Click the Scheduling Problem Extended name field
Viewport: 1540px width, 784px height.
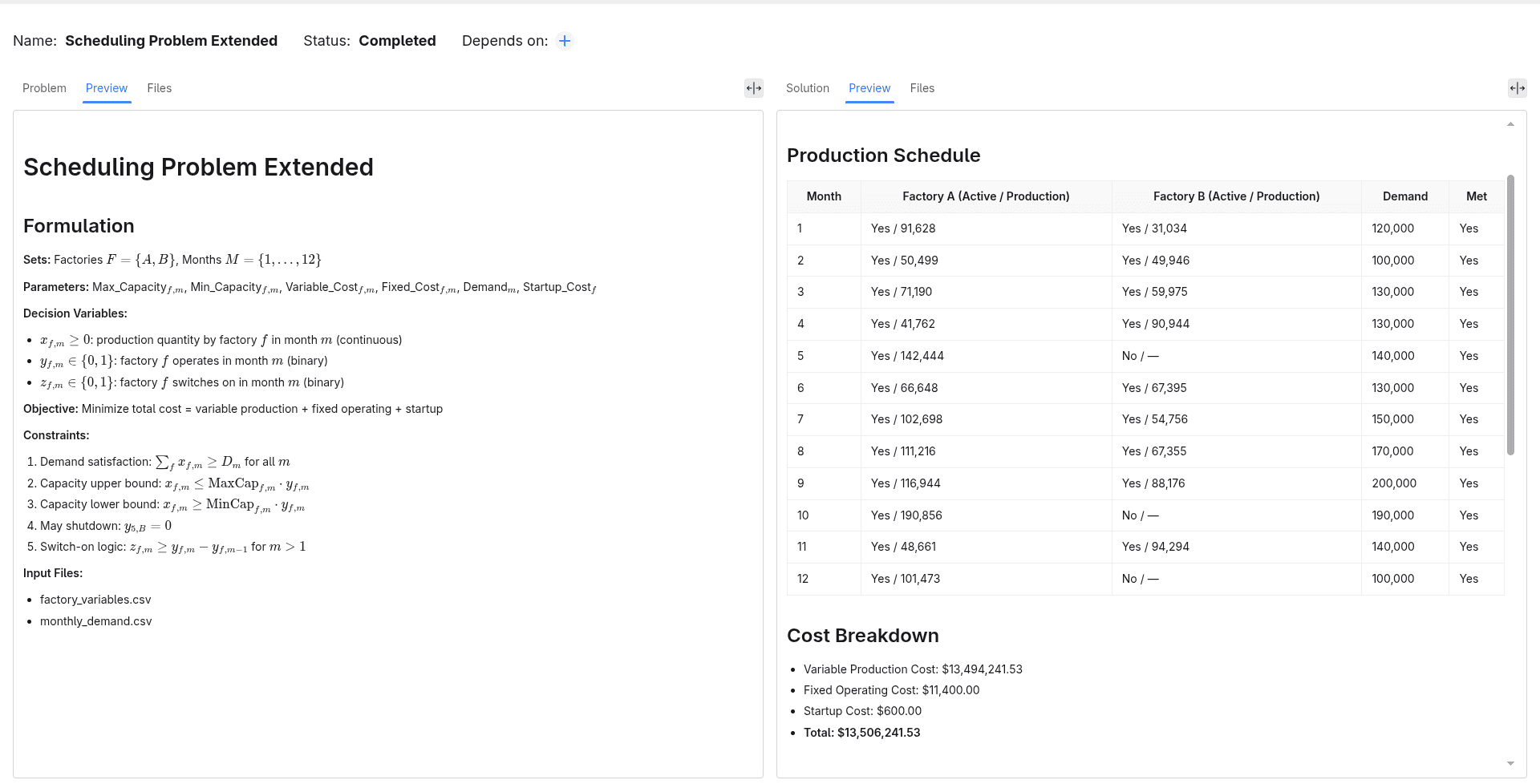(172, 41)
